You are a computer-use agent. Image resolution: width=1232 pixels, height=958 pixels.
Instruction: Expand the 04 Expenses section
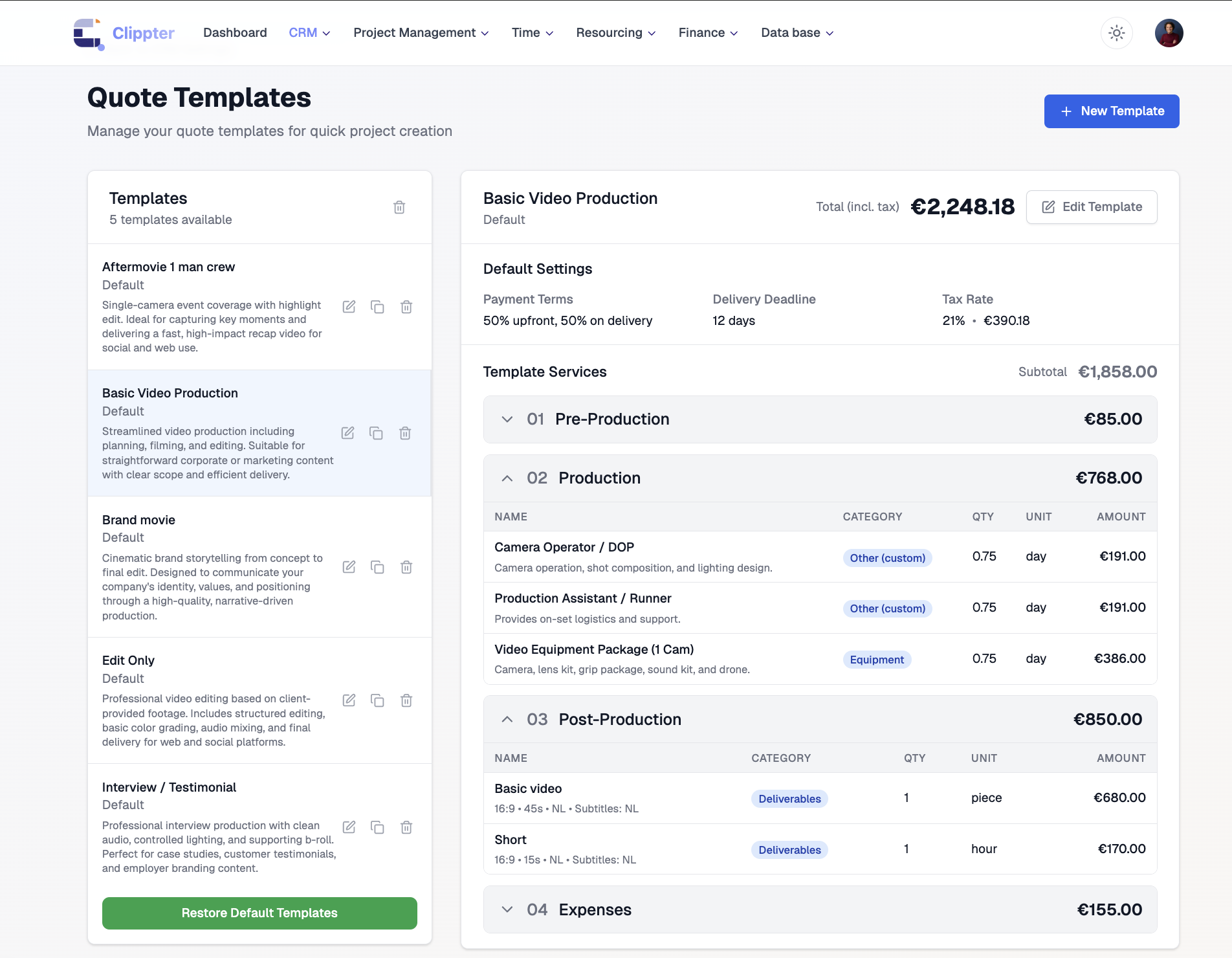pyautogui.click(x=507, y=910)
